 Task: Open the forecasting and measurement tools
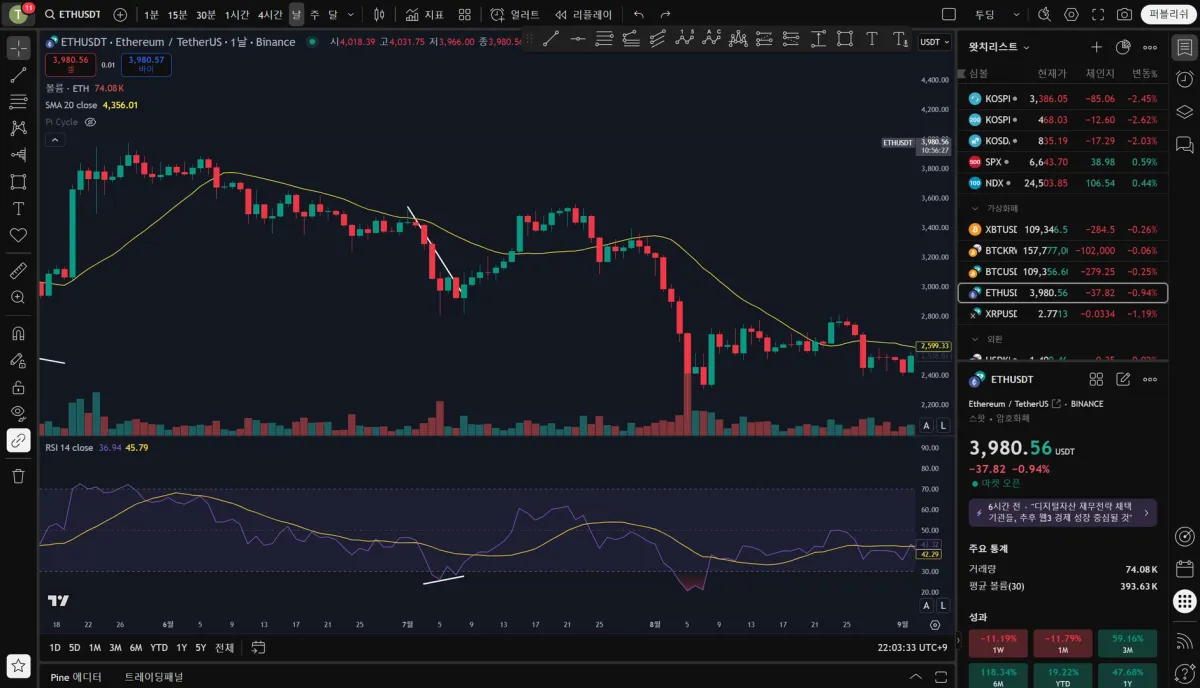pos(18,154)
